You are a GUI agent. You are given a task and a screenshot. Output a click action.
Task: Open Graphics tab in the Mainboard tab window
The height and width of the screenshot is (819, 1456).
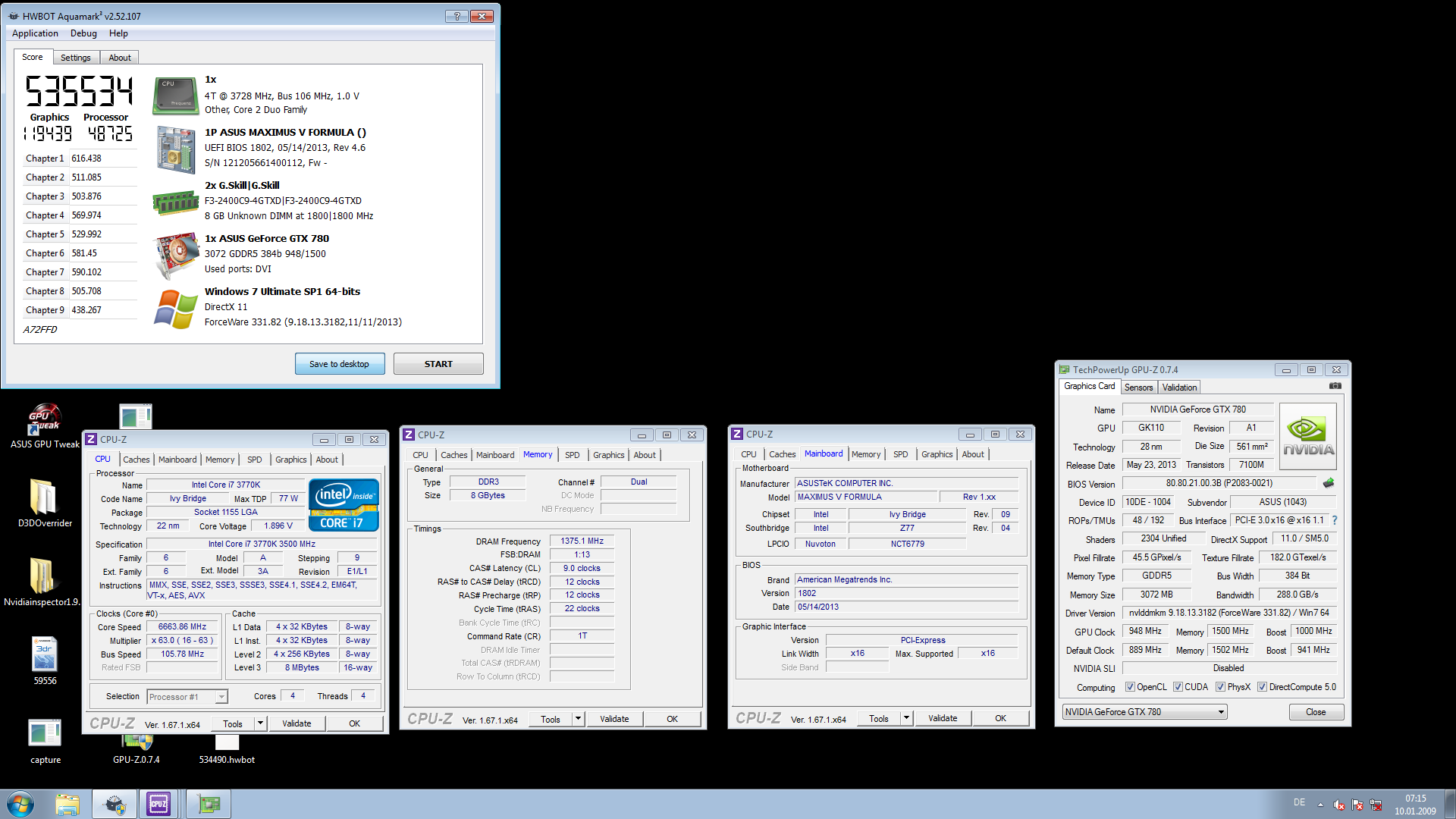[x=937, y=454]
